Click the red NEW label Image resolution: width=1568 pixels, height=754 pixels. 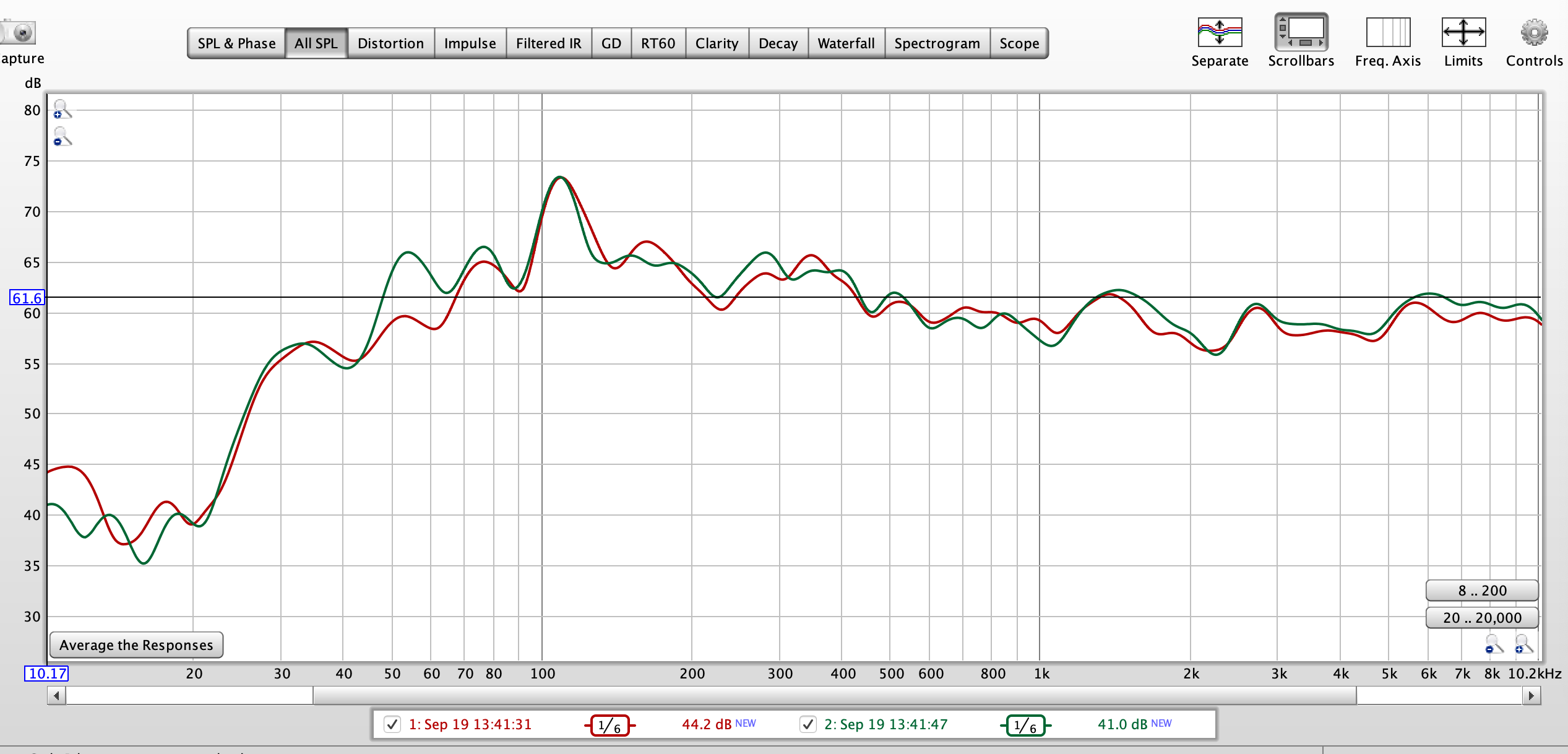(746, 723)
